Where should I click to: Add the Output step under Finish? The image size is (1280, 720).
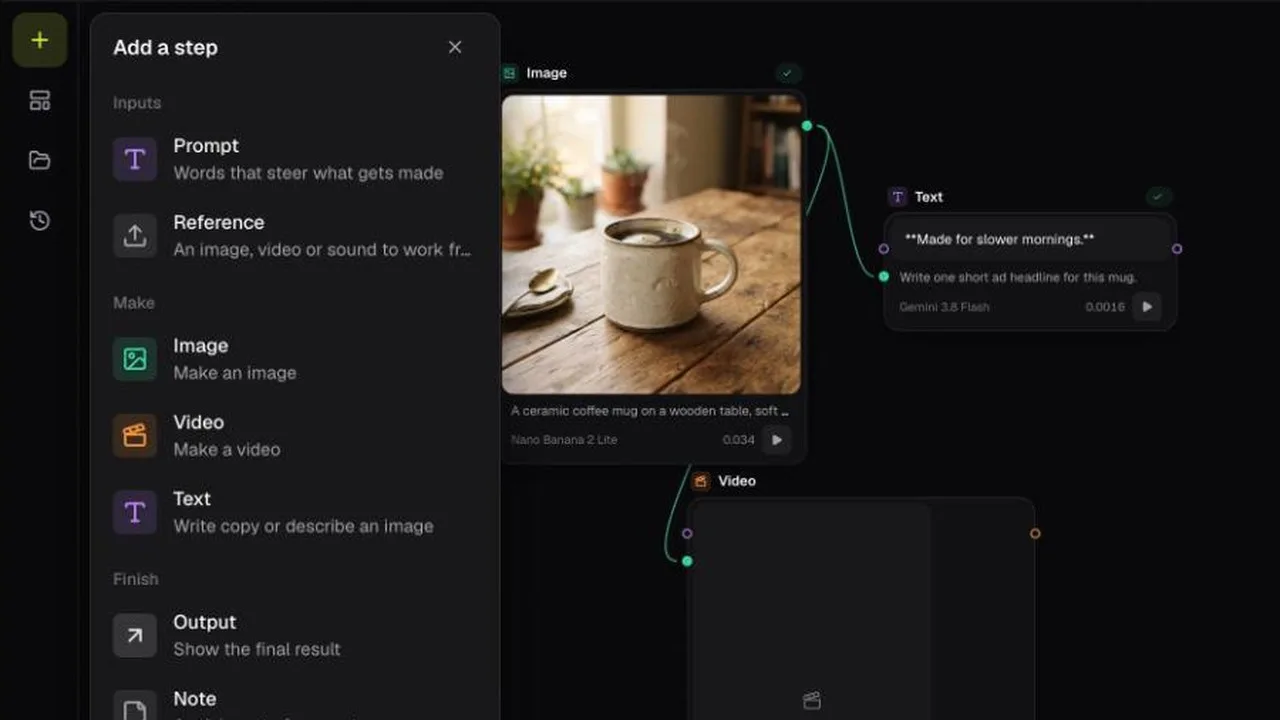pyautogui.click(x=295, y=636)
